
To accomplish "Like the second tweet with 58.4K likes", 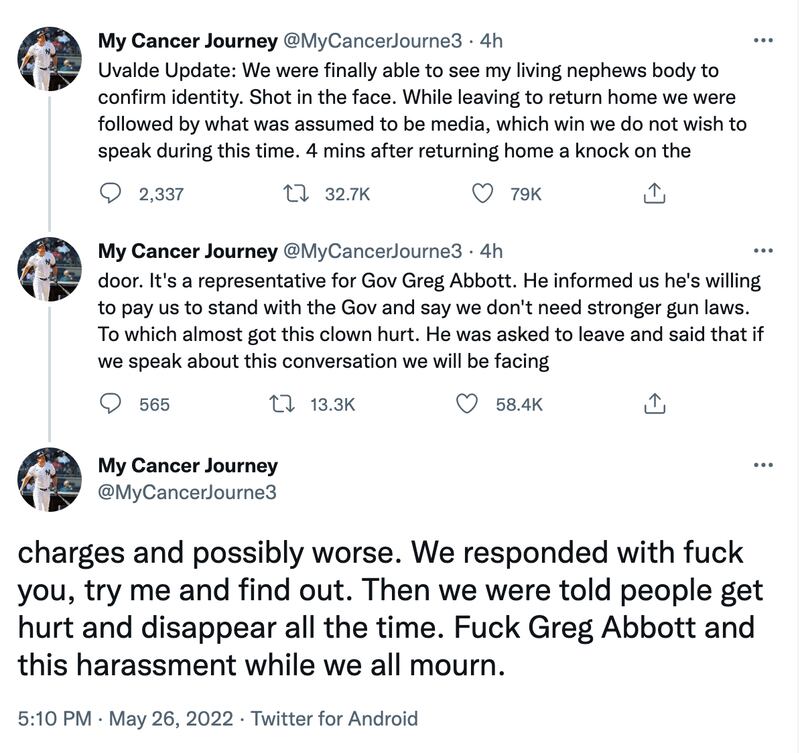I will pyautogui.click(x=466, y=404).
